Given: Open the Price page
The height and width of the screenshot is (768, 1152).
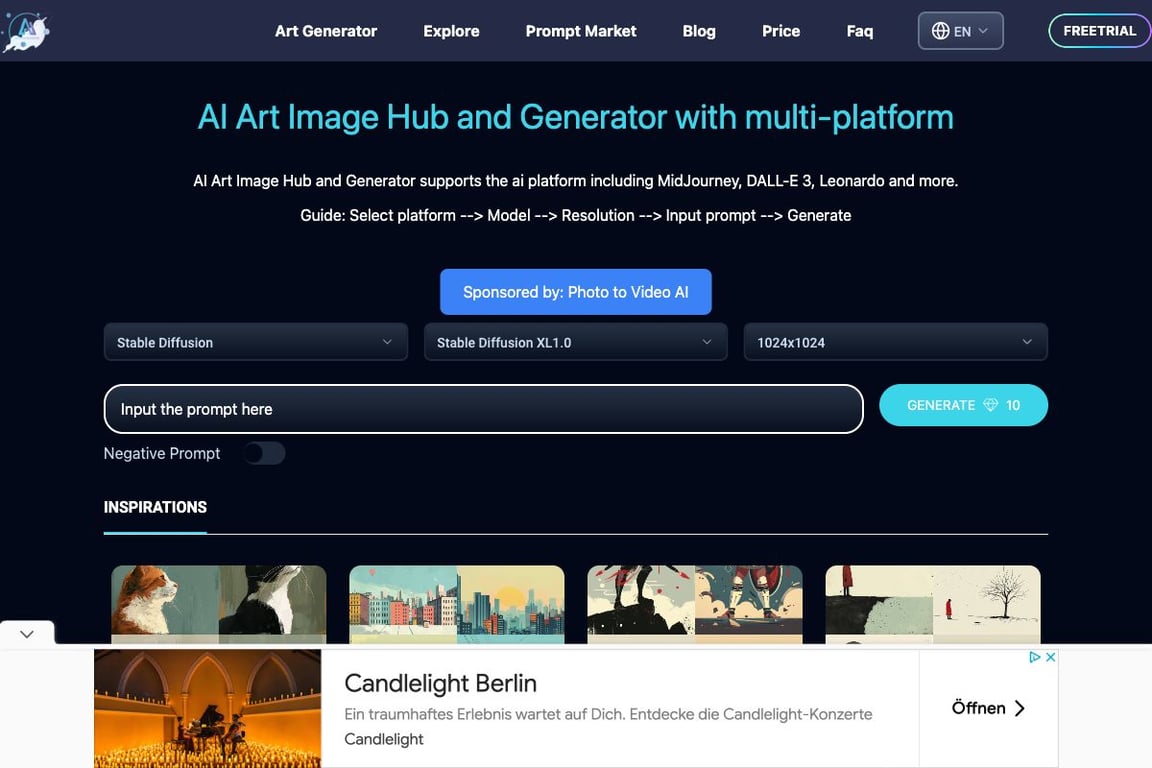Looking at the screenshot, I should point(781,31).
